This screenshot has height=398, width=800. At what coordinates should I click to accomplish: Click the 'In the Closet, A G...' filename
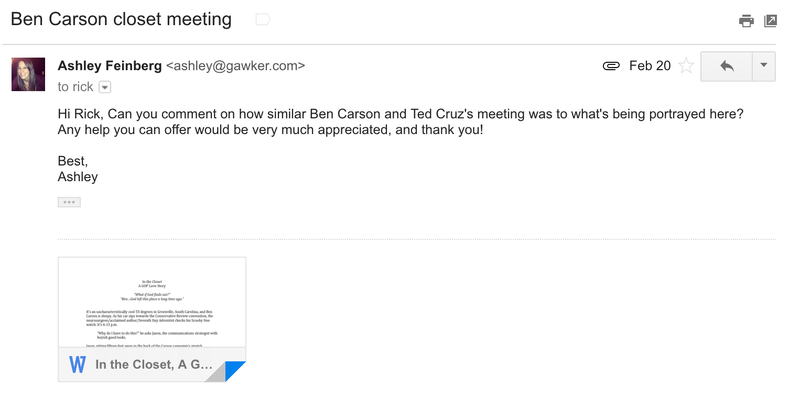pyautogui.click(x=154, y=365)
